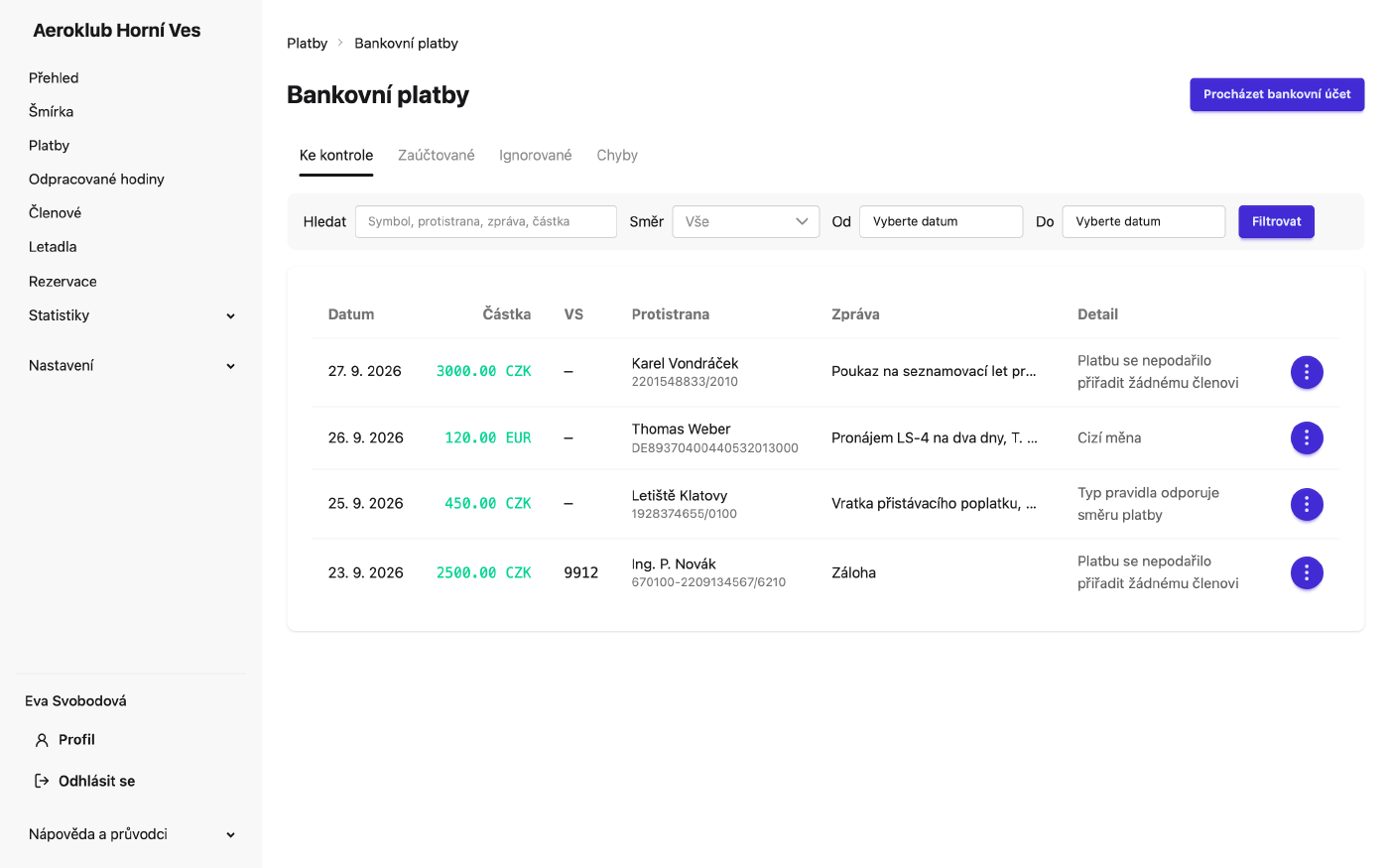Click the Aeroklub Horní Ves title
The width and height of the screenshot is (1389, 868).
tap(117, 31)
